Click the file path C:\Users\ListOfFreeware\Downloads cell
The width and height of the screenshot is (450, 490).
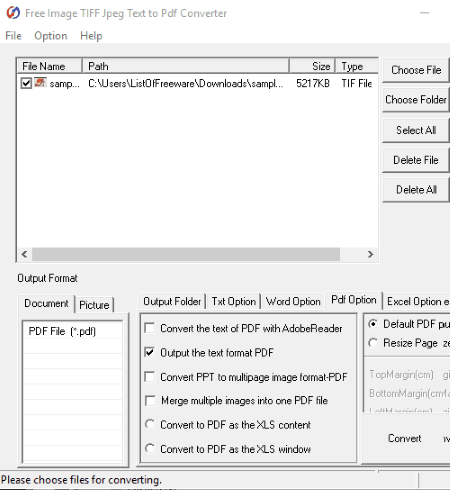click(x=186, y=83)
